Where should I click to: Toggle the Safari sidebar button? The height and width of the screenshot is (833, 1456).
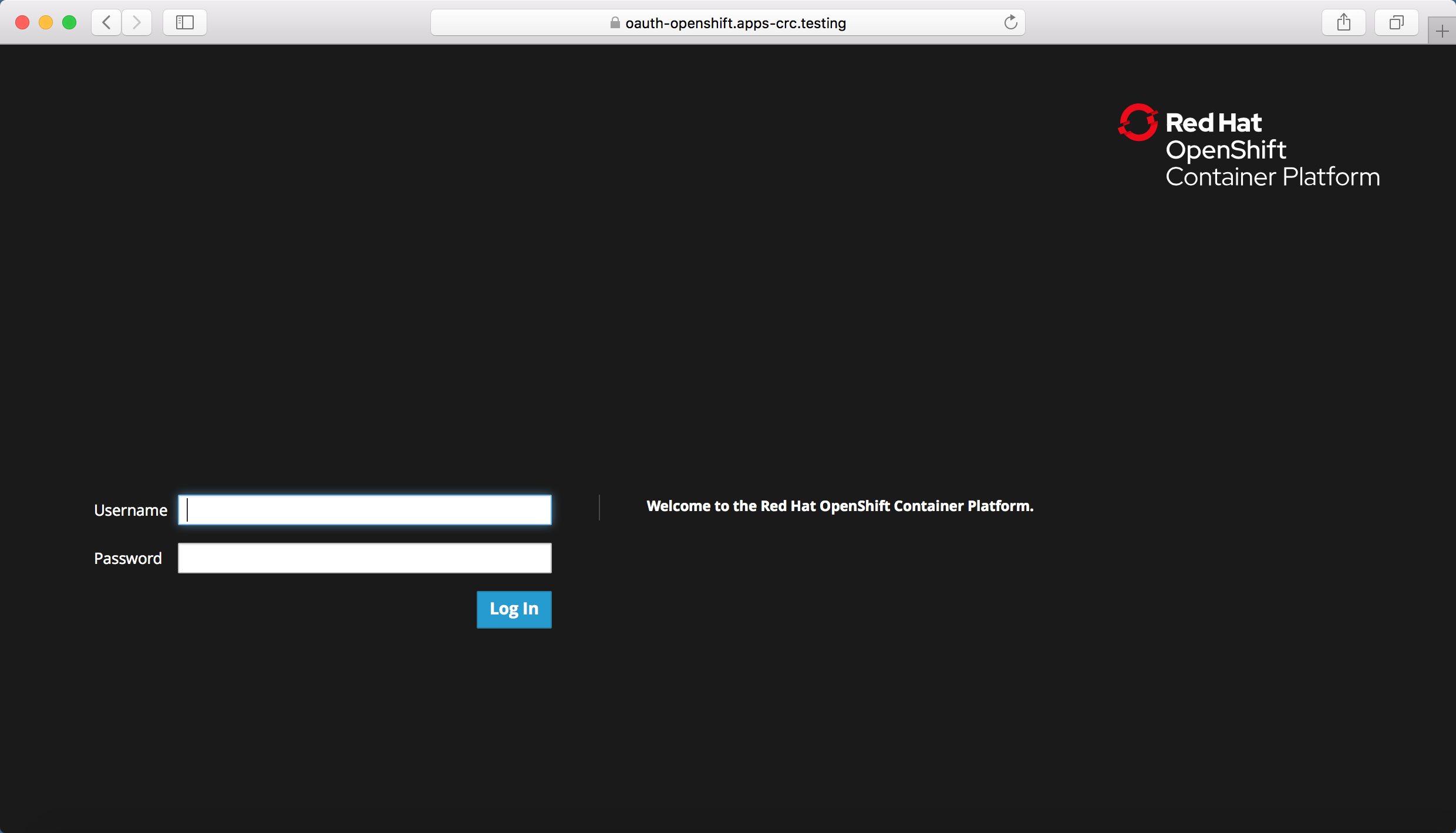[x=185, y=22]
